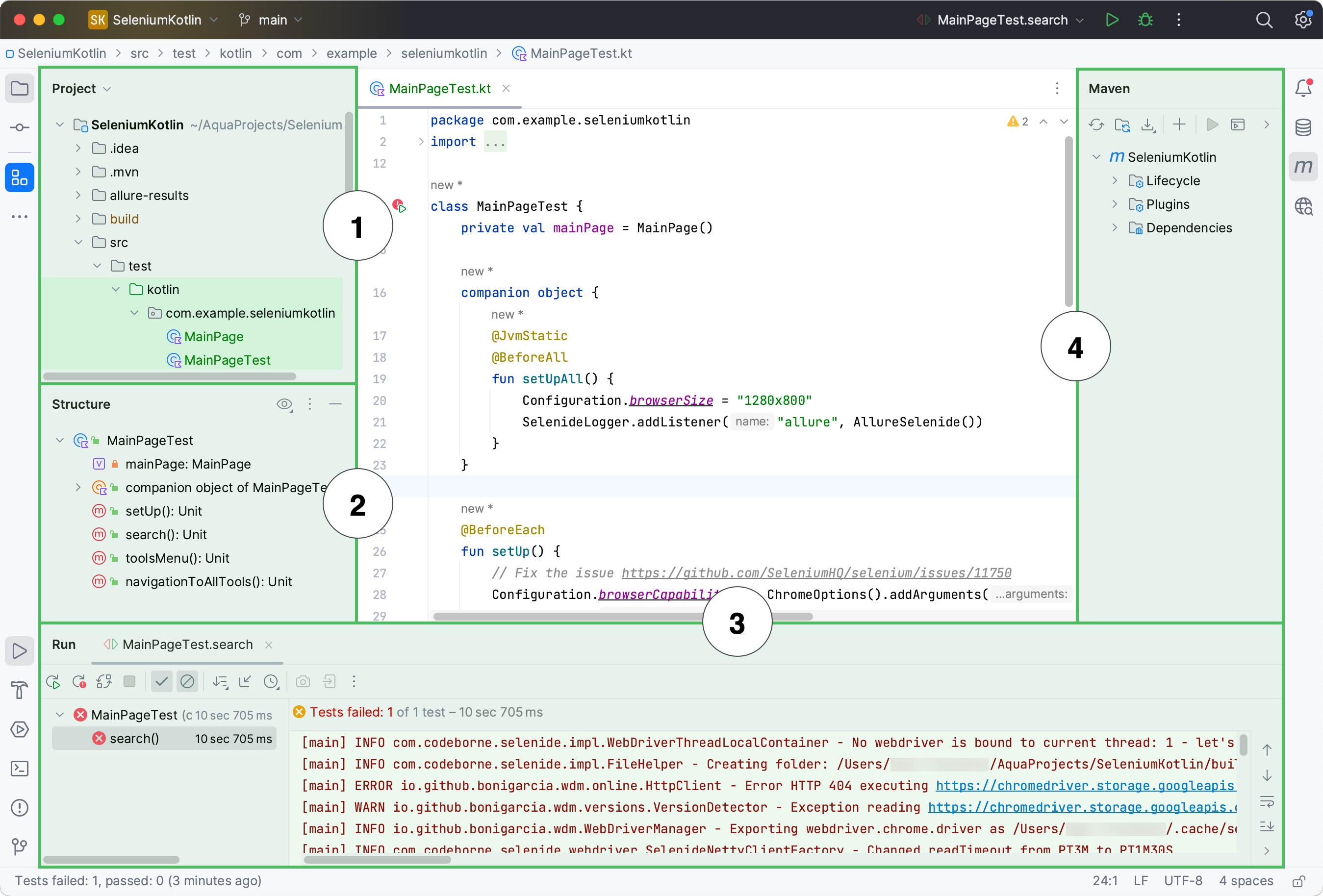This screenshot has height=896, width=1323.
Task: Open the Web Inspector globe icon
Action: 1303,206
